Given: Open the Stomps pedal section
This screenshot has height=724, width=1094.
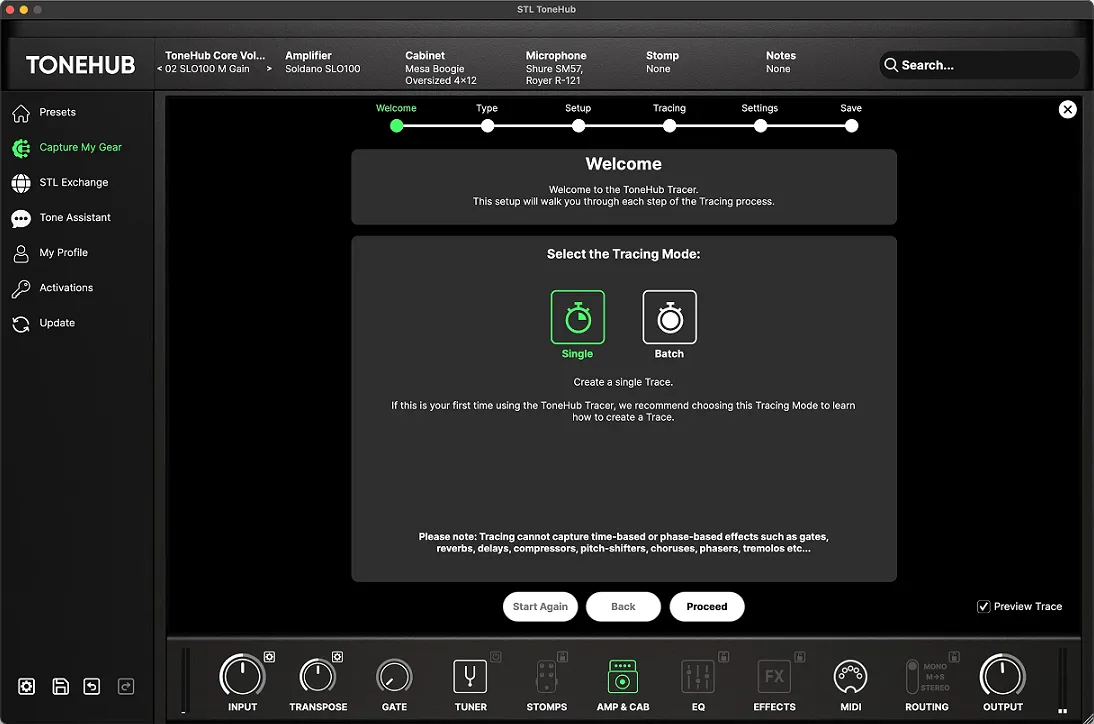Looking at the screenshot, I should 546,676.
